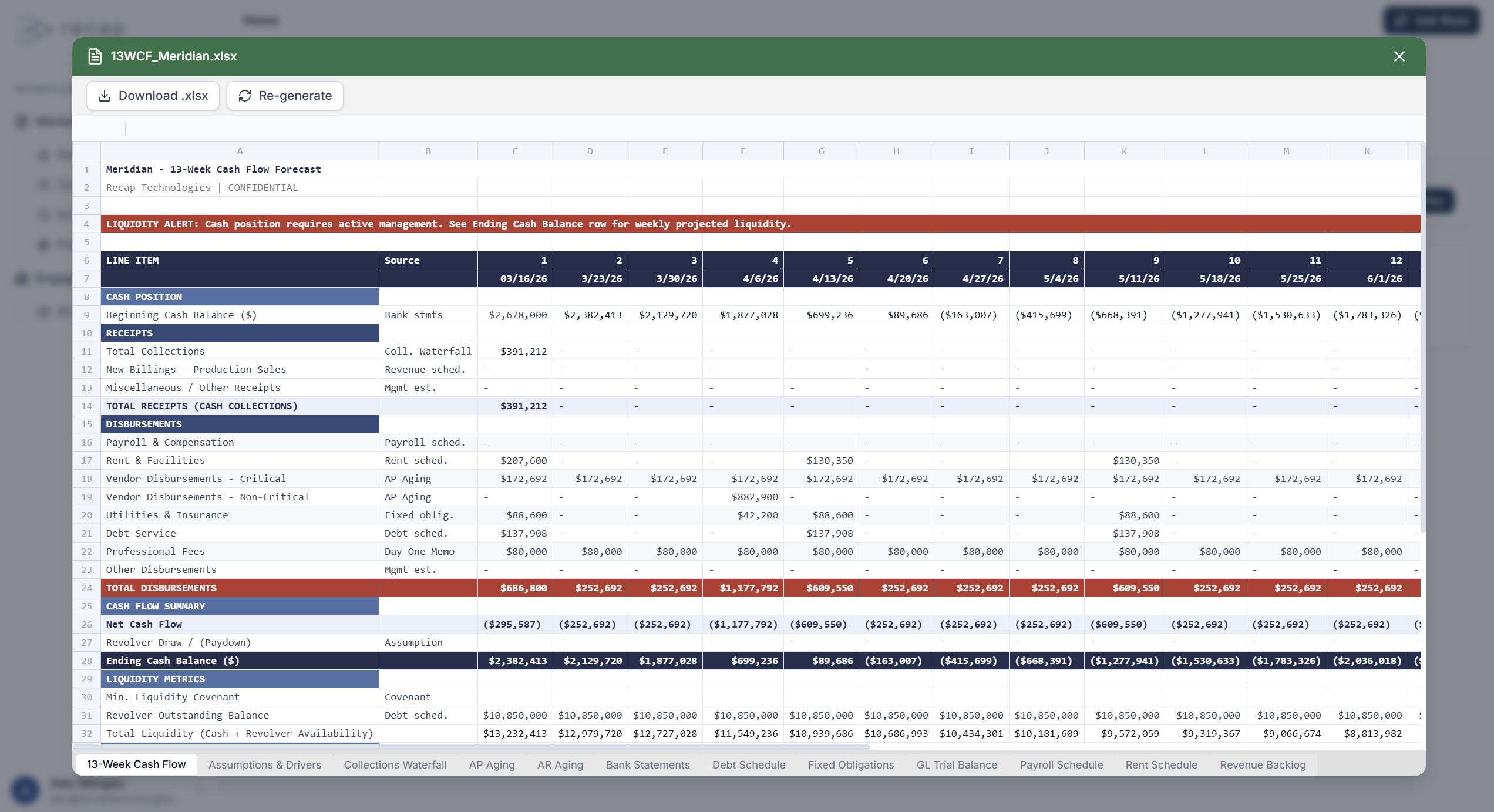Click the download arrow icon in Download button
The image size is (1494, 812).
[x=104, y=95]
